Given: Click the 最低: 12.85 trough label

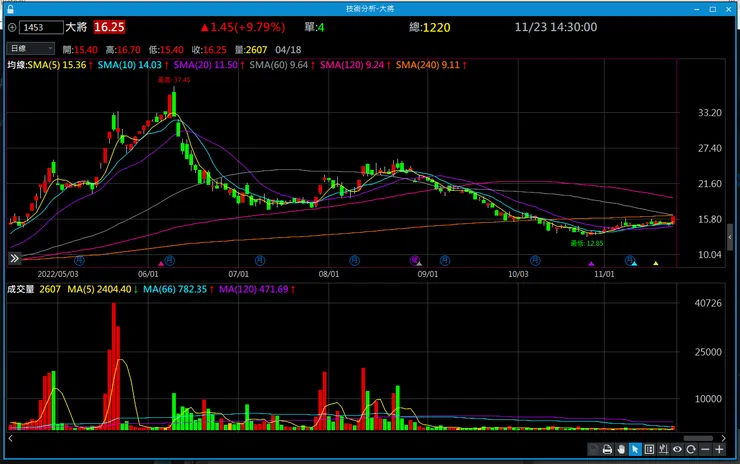Looking at the screenshot, I should click(587, 244).
